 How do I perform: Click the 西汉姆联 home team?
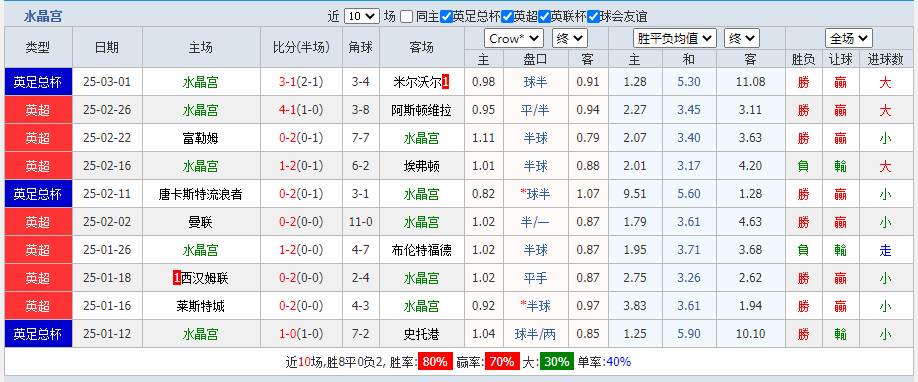pyautogui.click(x=204, y=278)
